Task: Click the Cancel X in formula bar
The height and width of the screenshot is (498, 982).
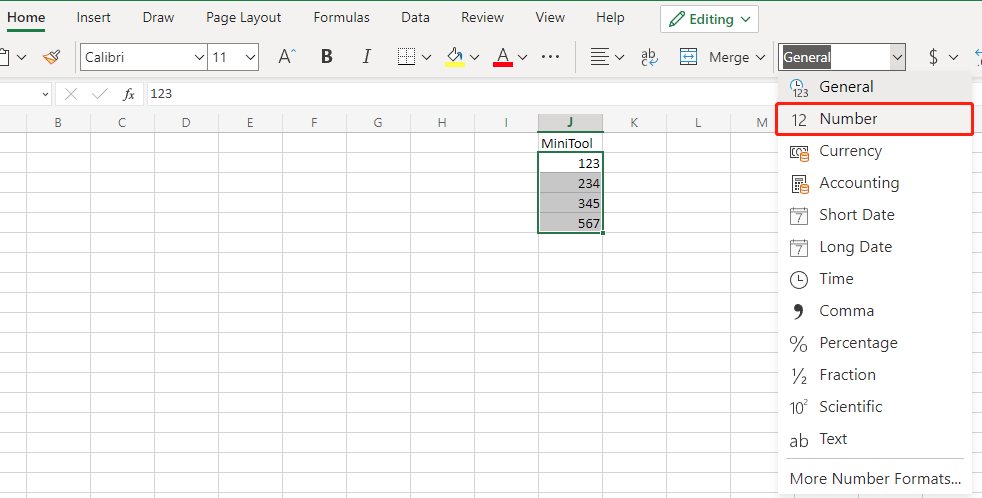Action: (x=71, y=94)
